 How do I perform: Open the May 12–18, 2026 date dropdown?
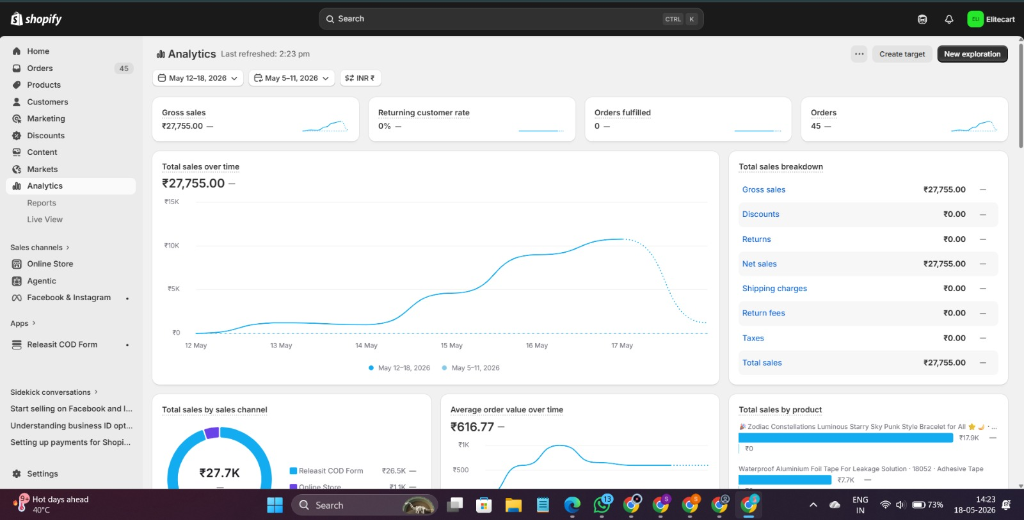tap(198, 78)
